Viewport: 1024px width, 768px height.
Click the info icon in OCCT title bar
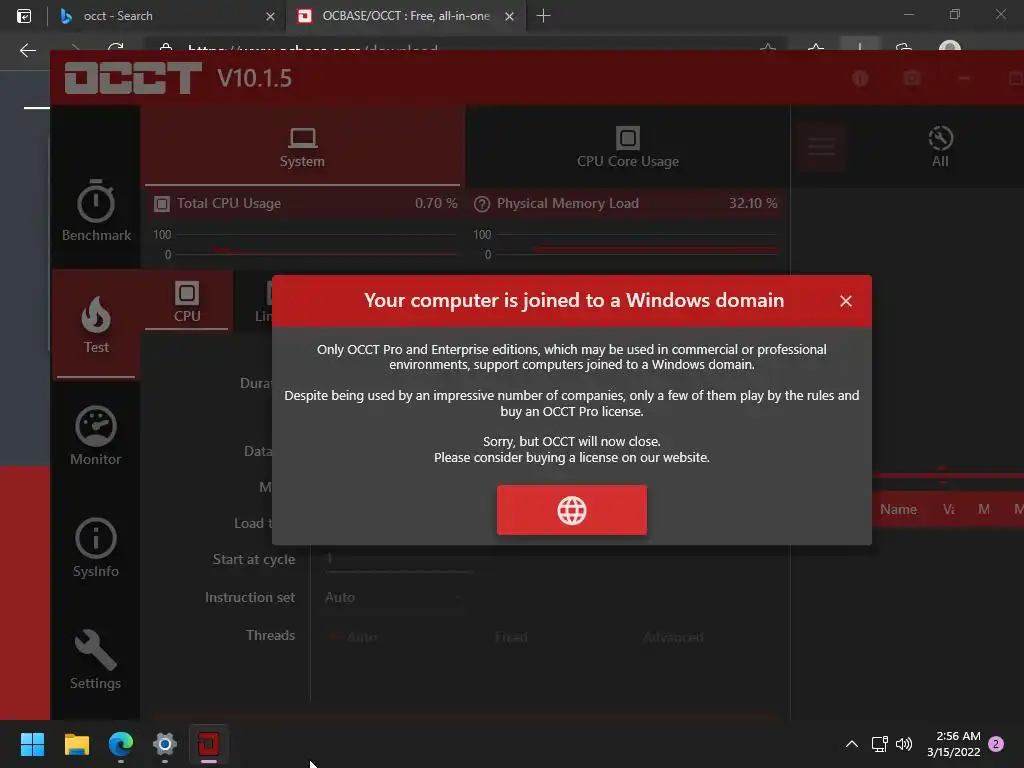tap(860, 78)
